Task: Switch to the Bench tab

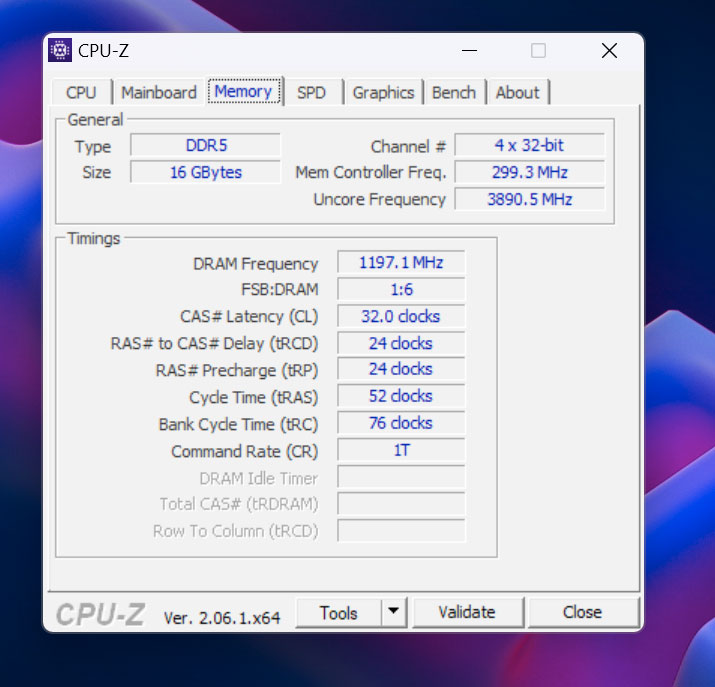Action: click(454, 93)
